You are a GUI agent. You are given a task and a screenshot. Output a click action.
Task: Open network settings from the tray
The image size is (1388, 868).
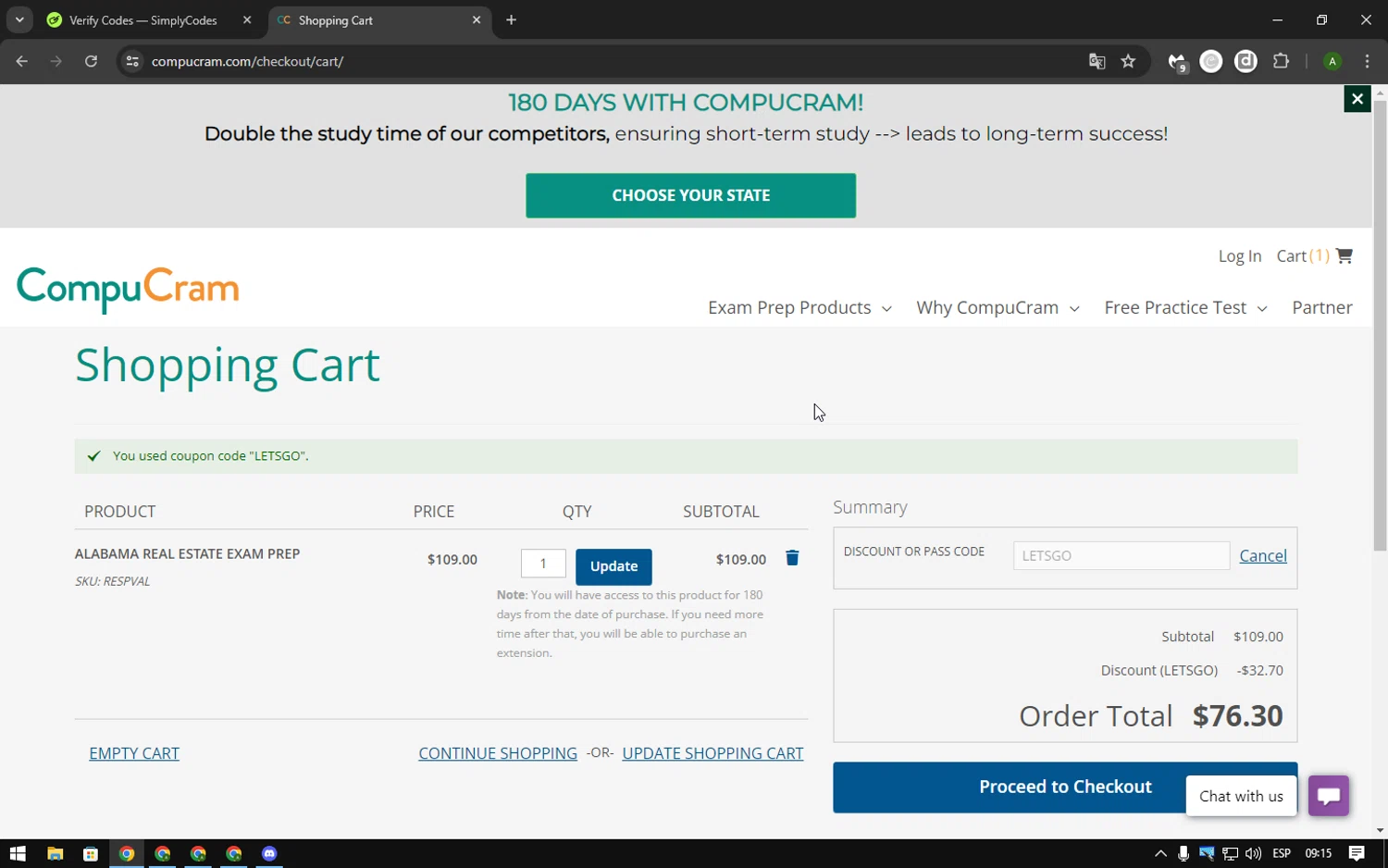[x=1230, y=853]
